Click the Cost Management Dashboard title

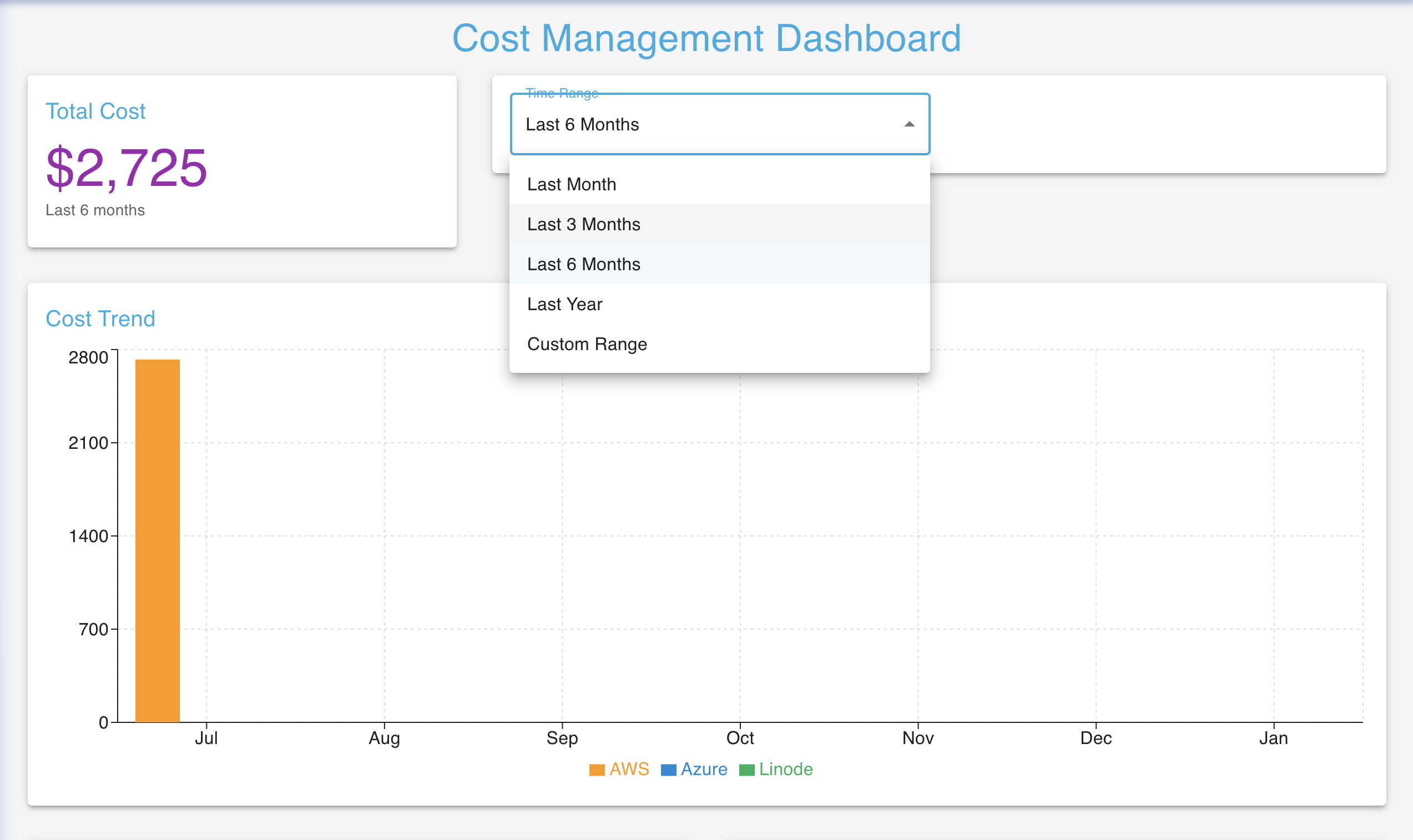tap(706, 38)
